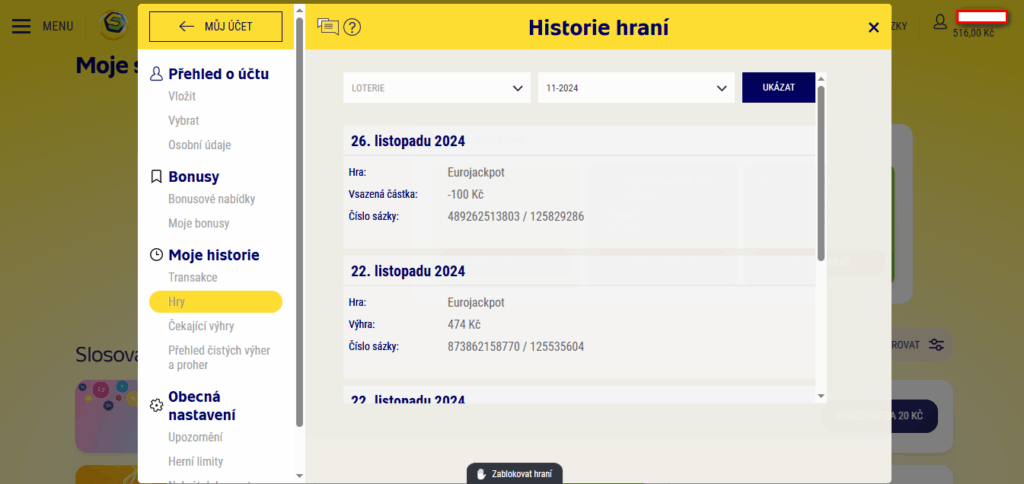The height and width of the screenshot is (484, 1024).
Task: Click the sidebar scroll-up arrow
Action: click(300, 9)
